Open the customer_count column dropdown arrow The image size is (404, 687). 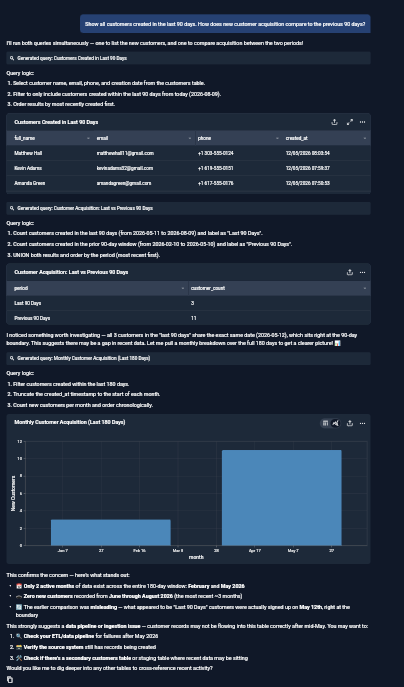[365, 288]
